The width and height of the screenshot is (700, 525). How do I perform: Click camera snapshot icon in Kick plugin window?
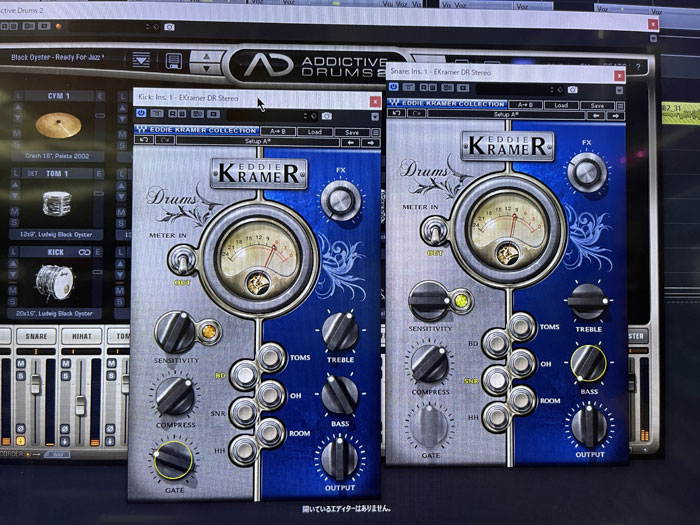tap(327, 116)
